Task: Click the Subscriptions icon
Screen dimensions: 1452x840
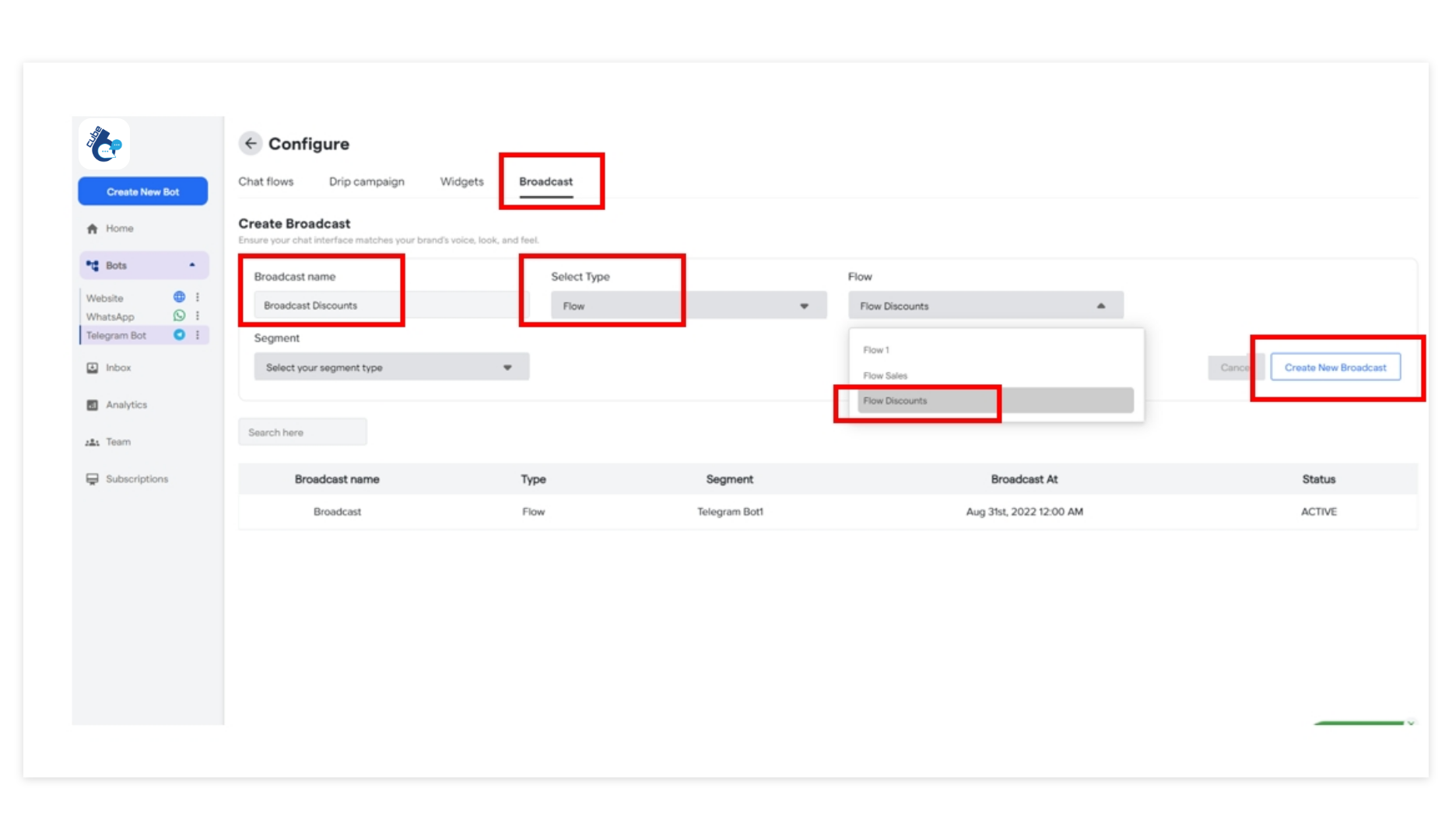Action: click(93, 479)
